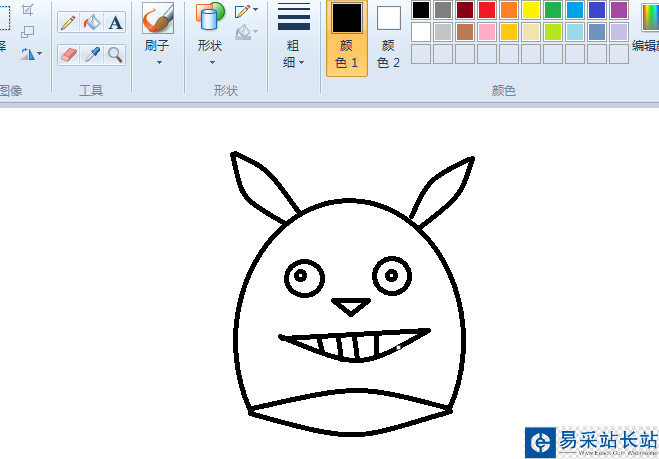Pick the green color swatch
659x459 pixels.
tap(553, 10)
